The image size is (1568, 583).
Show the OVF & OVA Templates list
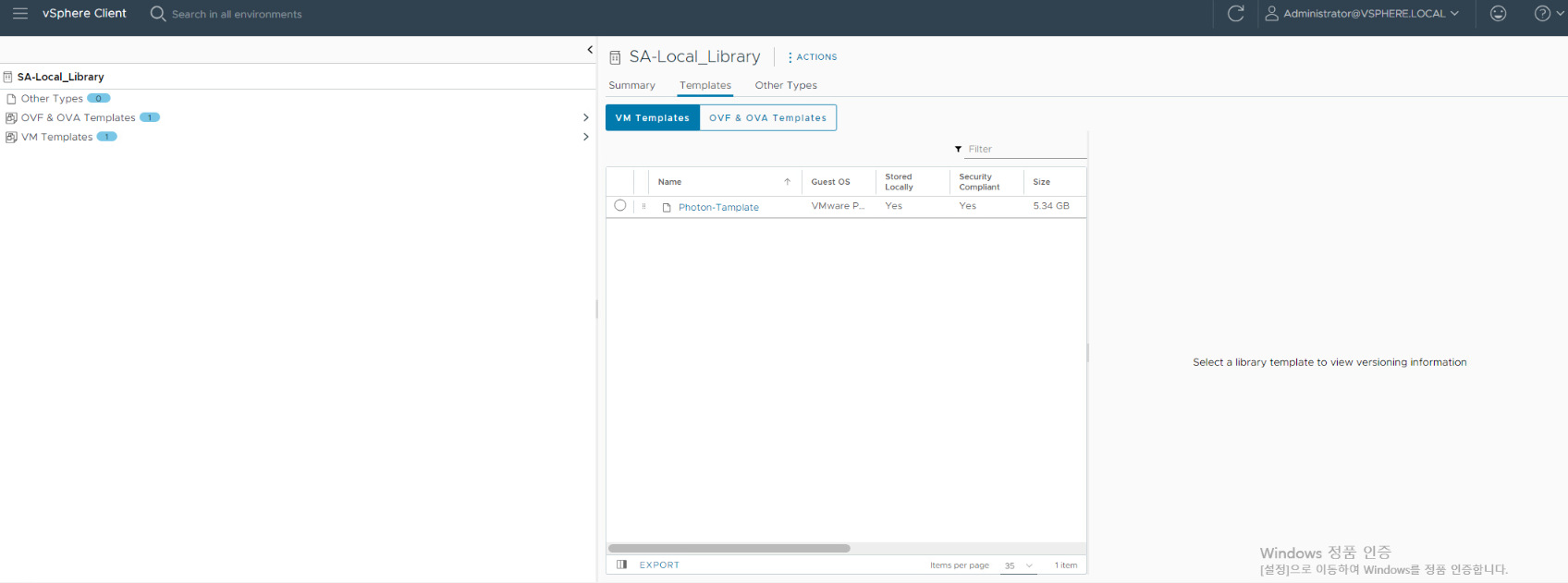(768, 117)
